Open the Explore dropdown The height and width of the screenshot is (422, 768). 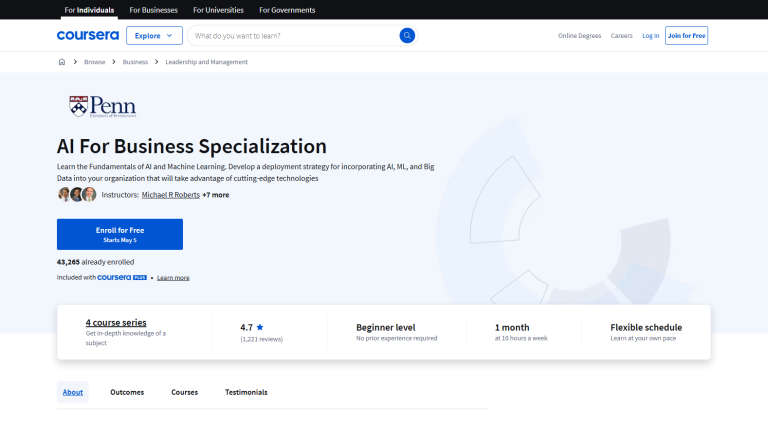[x=154, y=35]
